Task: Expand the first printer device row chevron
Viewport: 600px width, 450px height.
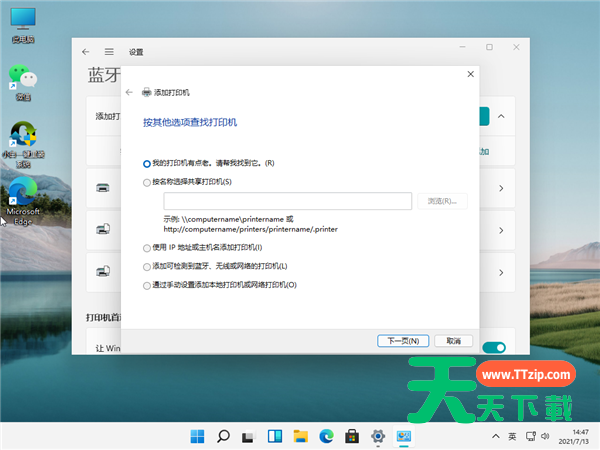Action: tap(501, 188)
